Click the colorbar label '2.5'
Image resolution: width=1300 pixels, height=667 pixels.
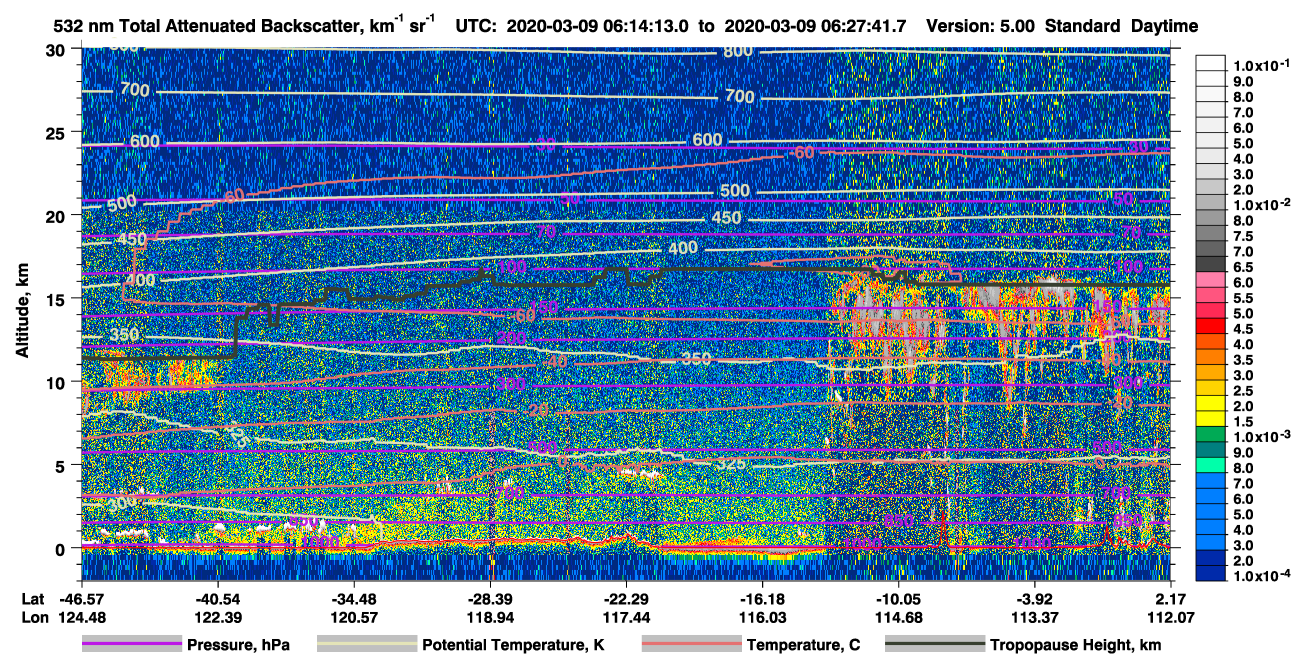tap(1246, 391)
